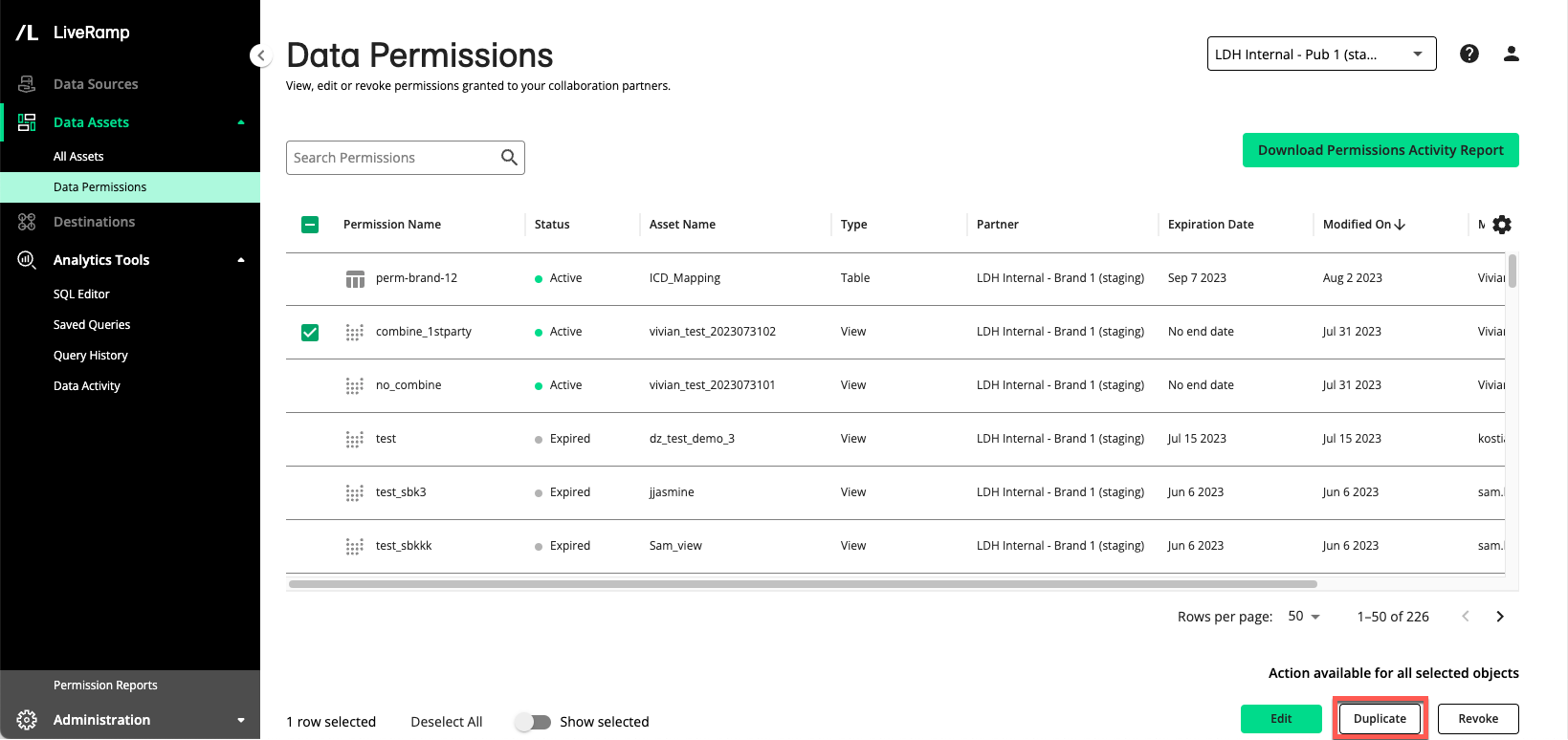Click the Expiration Date column header
Image resolution: width=1568 pixels, height=740 pixels.
click(x=1210, y=225)
